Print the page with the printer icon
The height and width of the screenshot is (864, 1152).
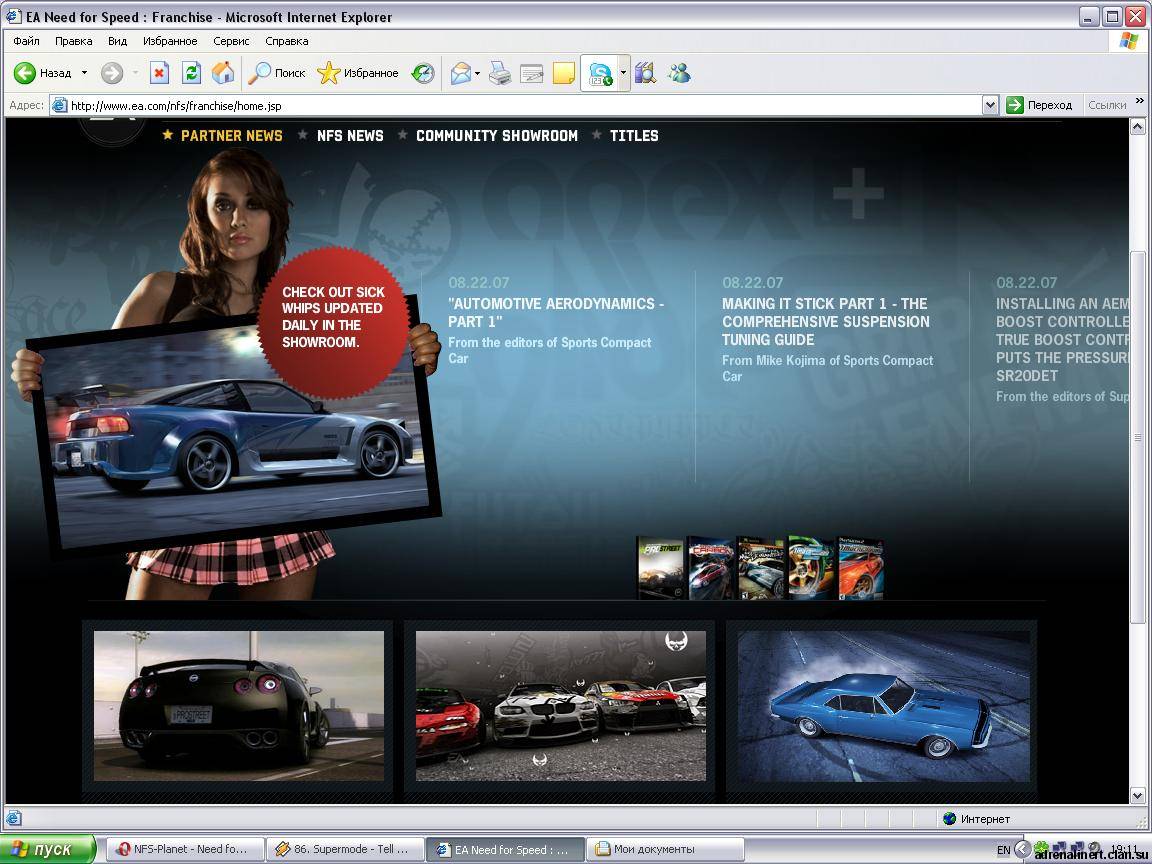(x=500, y=73)
